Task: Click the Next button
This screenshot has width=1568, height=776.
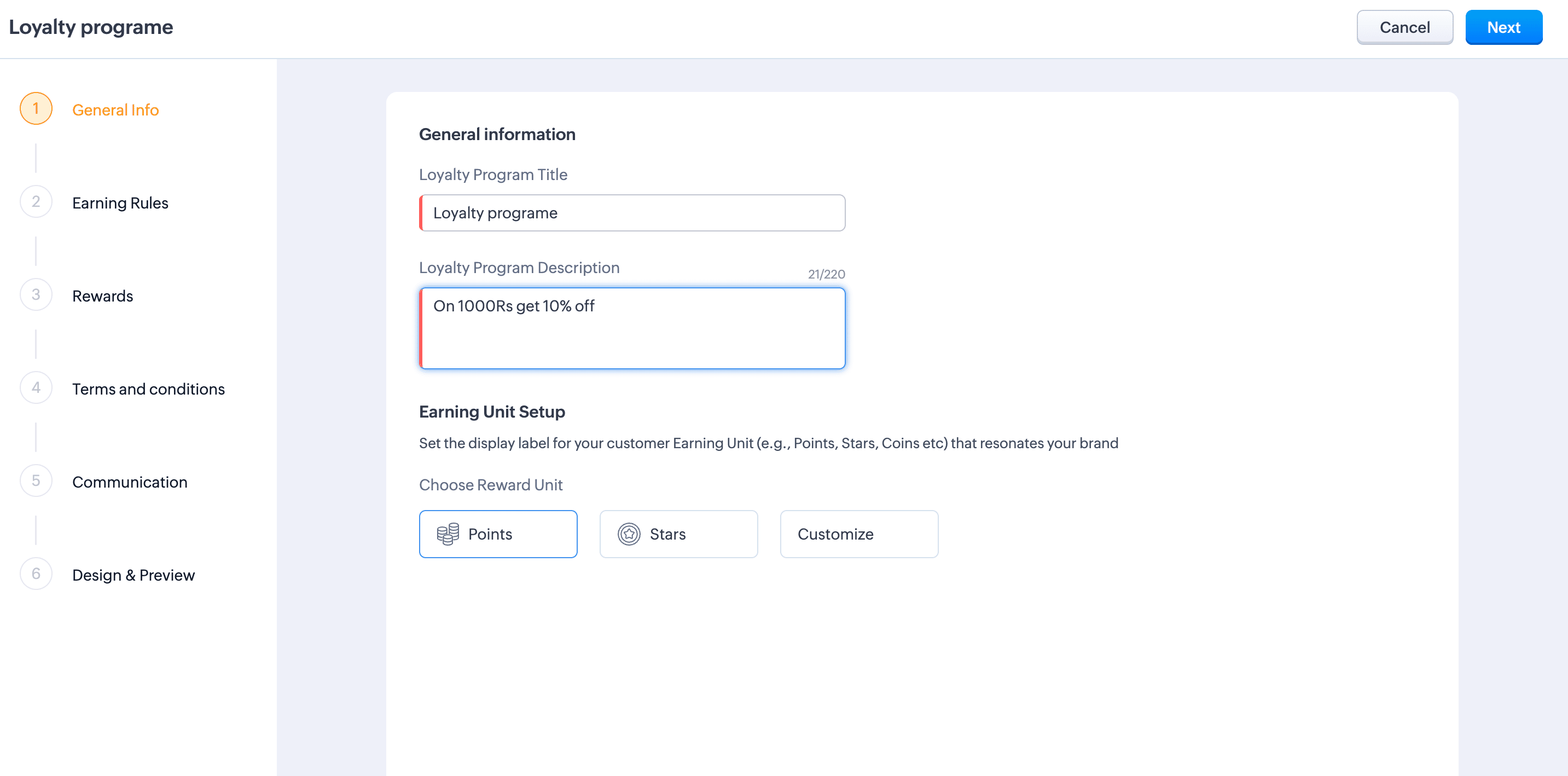Action: (1503, 27)
